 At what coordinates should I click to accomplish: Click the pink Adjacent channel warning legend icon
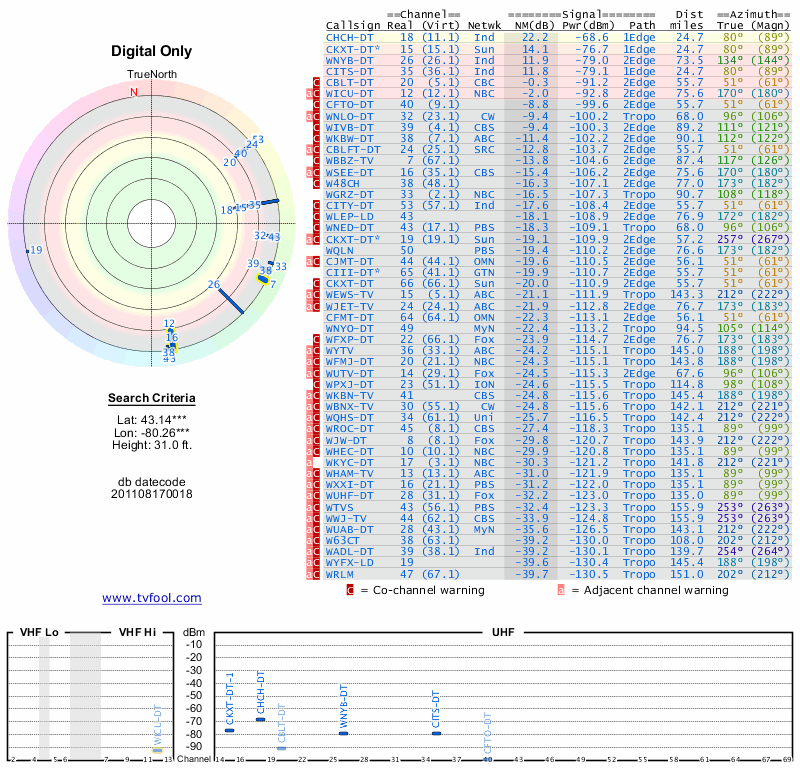(561, 590)
